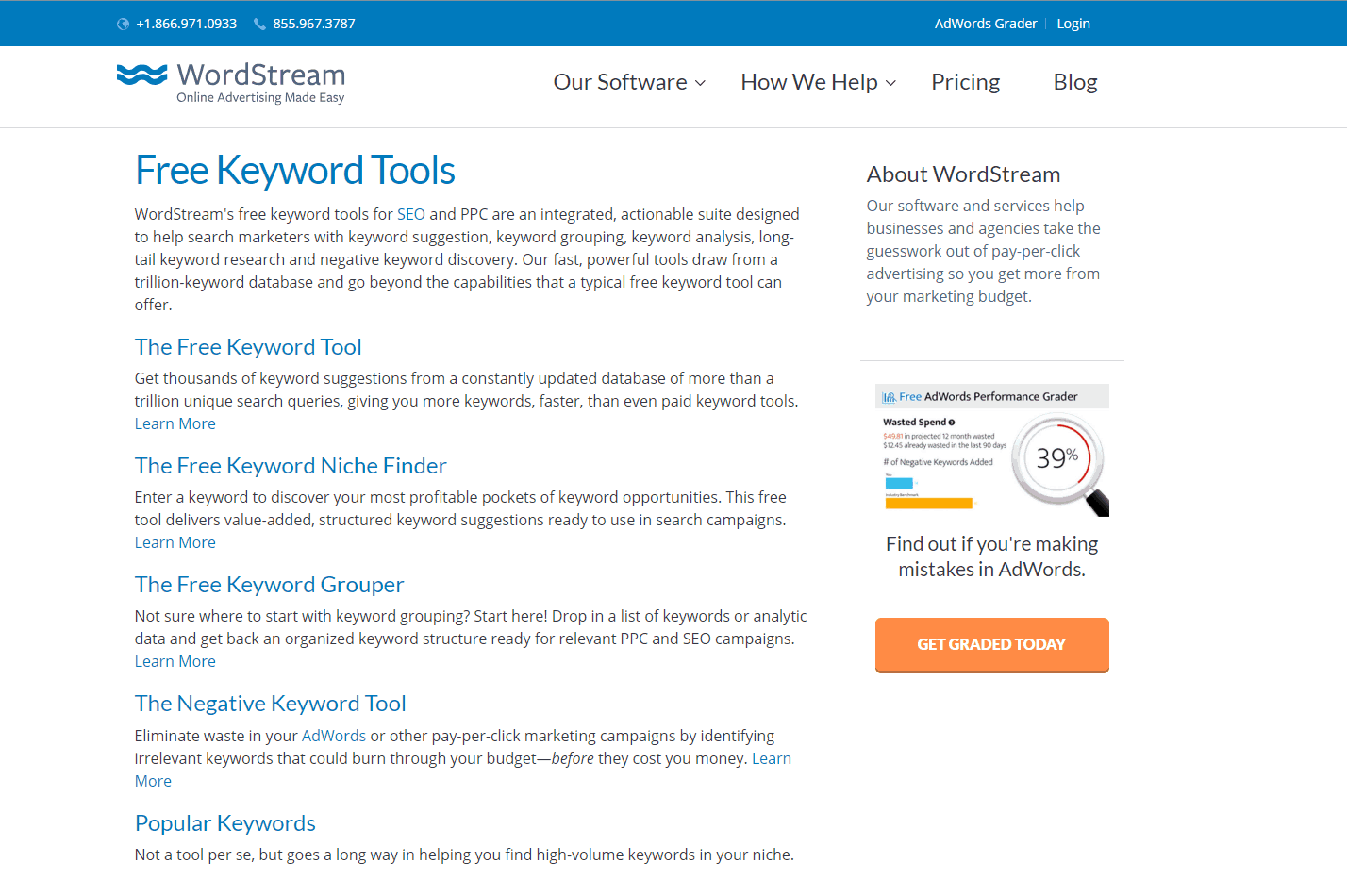Click the phone icon beside 855.967.3787
Image resolution: width=1347 pixels, height=896 pixels.
(259, 24)
